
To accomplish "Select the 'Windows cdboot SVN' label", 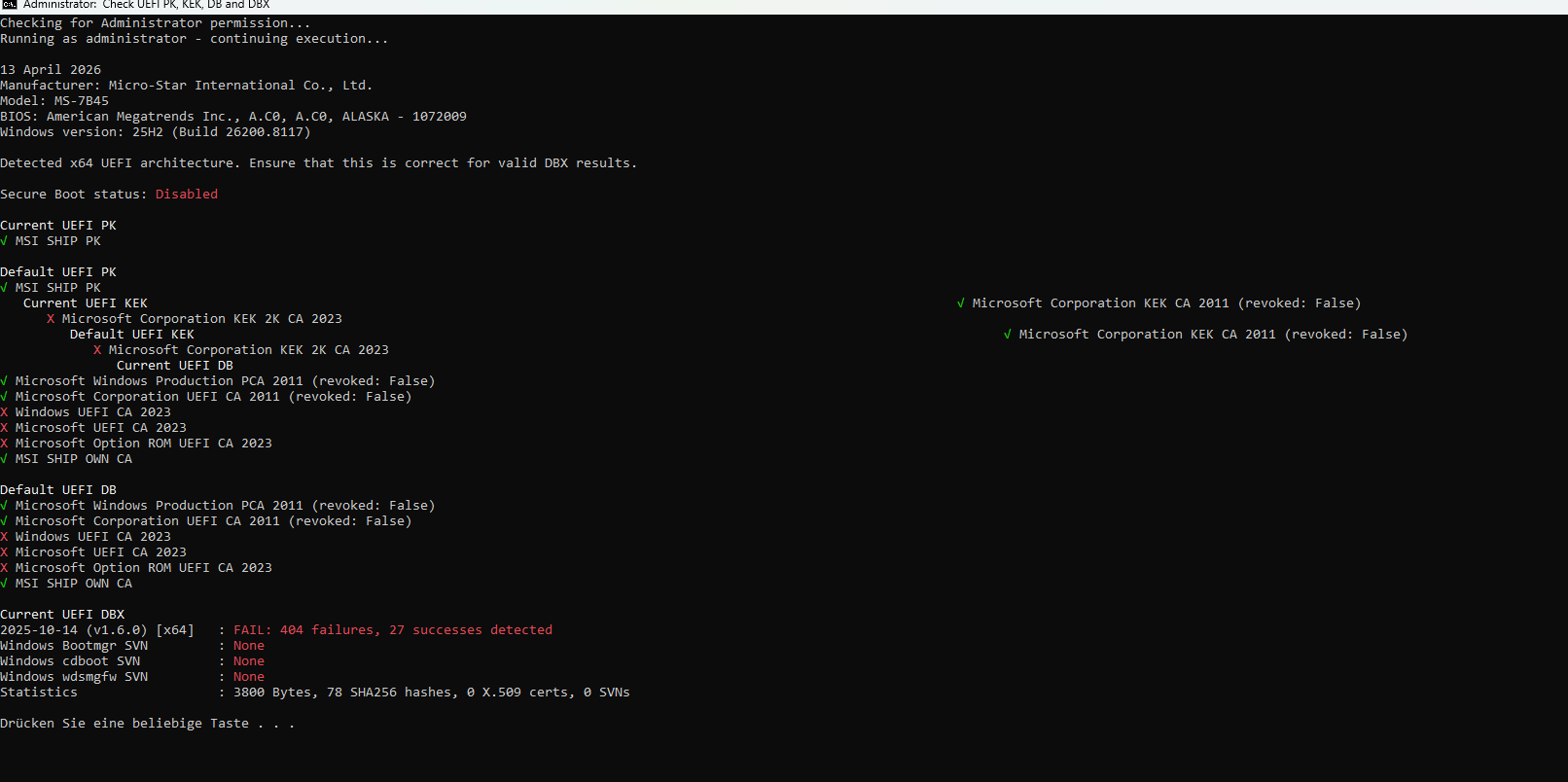I will click(70, 661).
